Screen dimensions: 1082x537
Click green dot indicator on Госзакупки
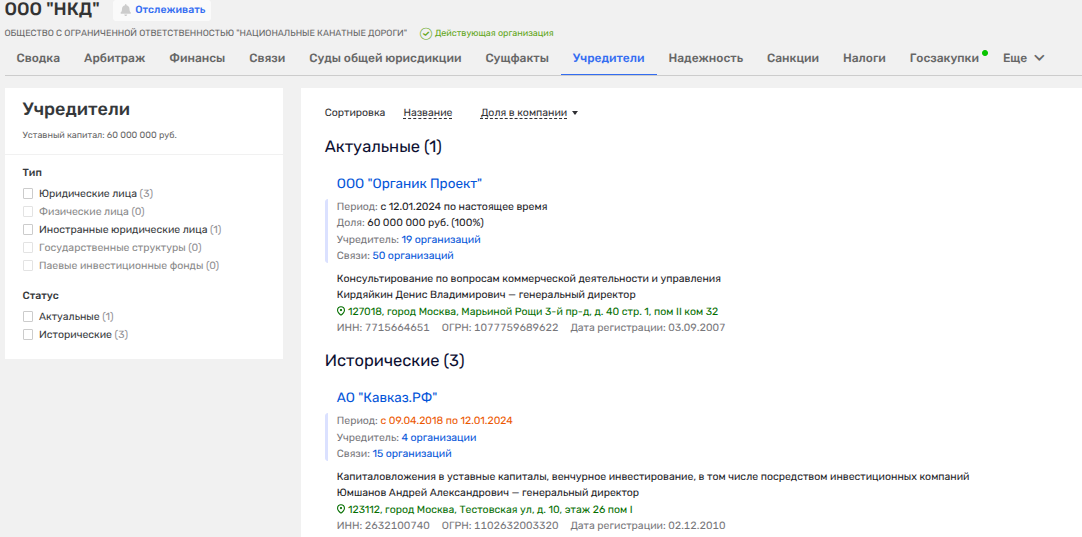(x=985, y=52)
